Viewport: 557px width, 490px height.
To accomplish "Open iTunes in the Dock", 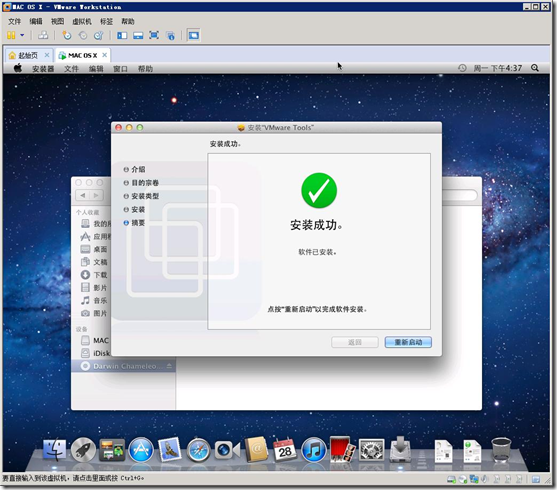I will point(313,450).
